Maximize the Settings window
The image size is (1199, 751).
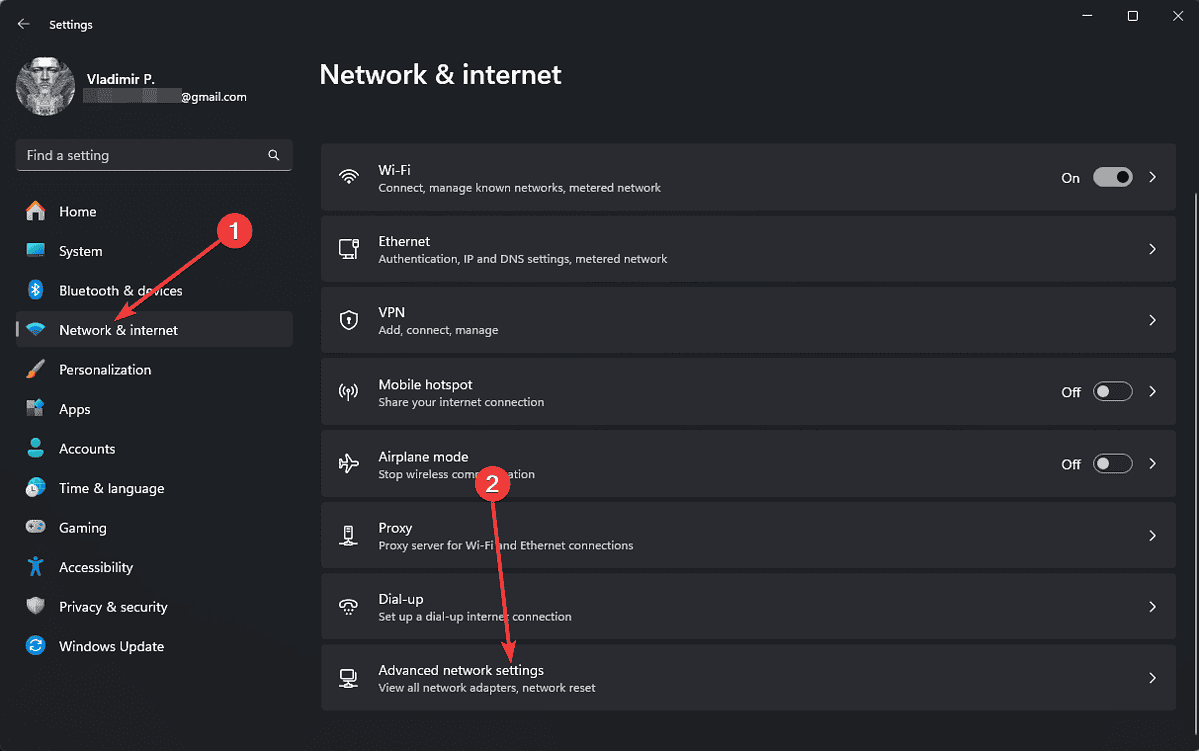[x=1132, y=16]
